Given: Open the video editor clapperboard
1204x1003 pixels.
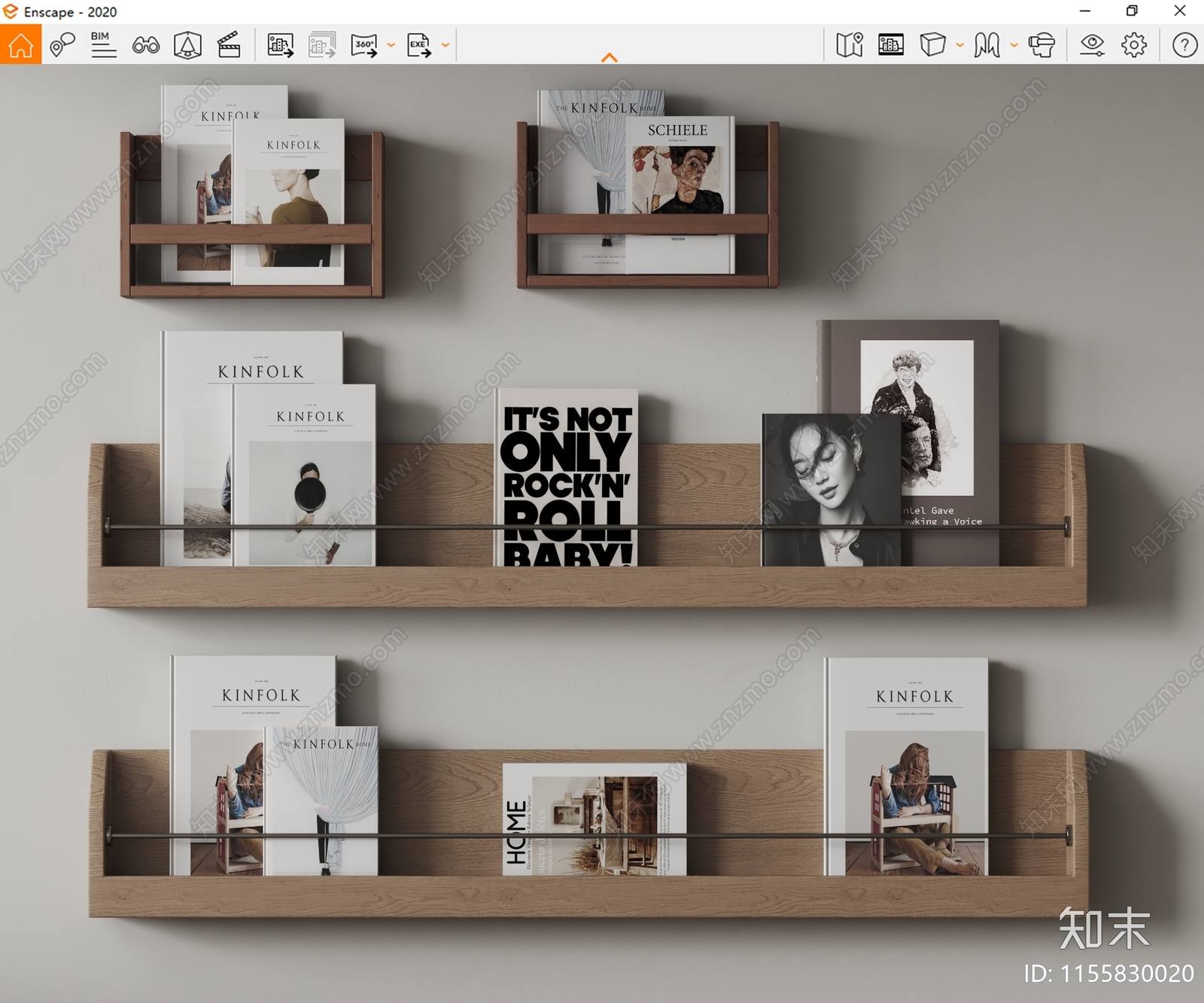Looking at the screenshot, I should [229, 45].
